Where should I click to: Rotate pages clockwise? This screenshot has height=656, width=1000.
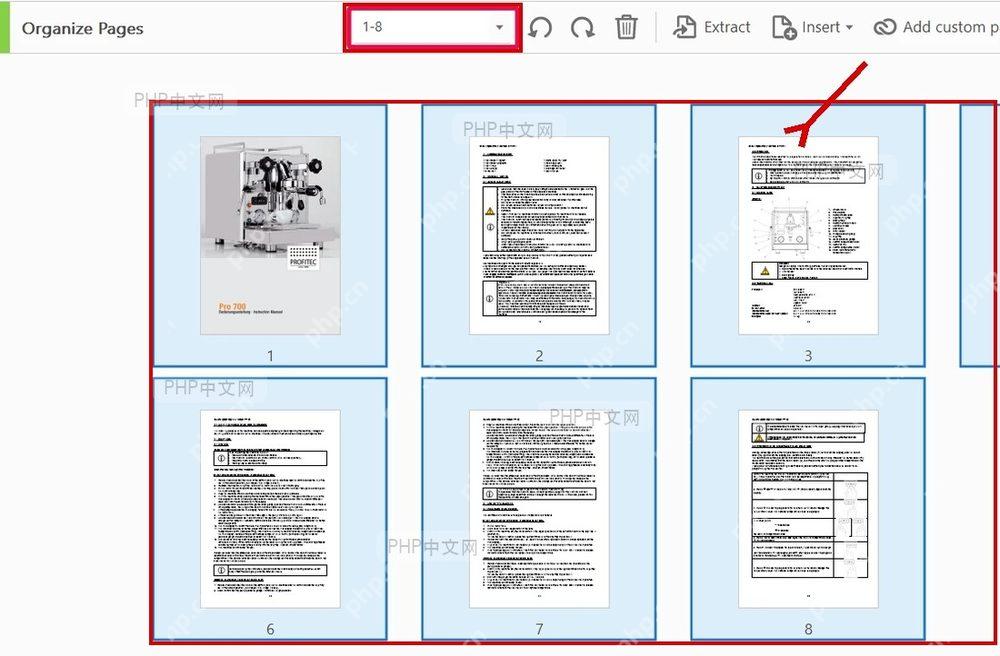582,27
